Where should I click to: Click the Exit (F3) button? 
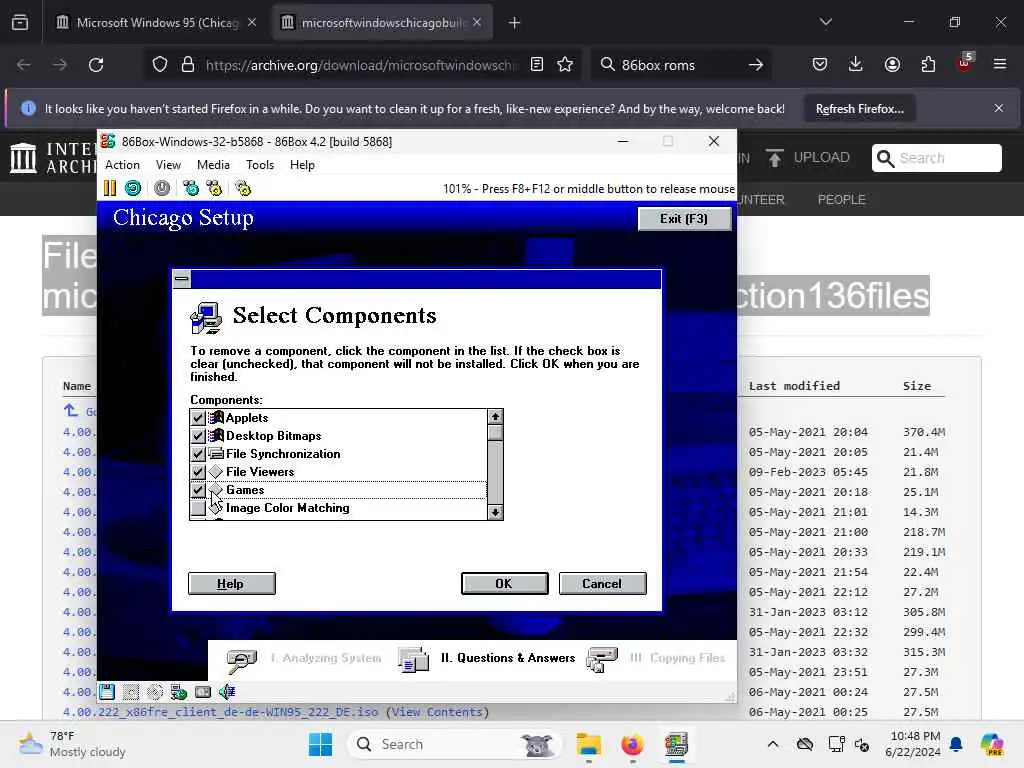pos(684,219)
